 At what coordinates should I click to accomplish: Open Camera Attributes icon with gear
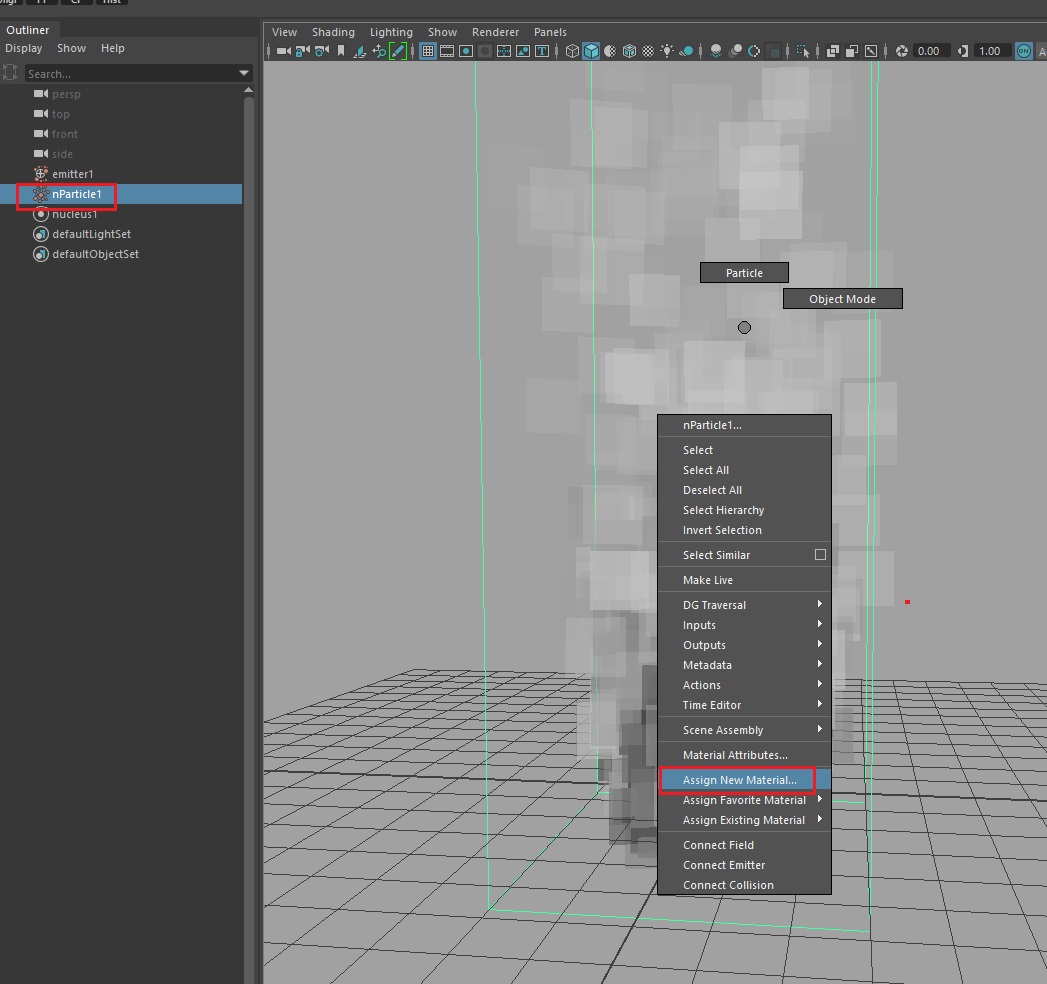(322, 51)
